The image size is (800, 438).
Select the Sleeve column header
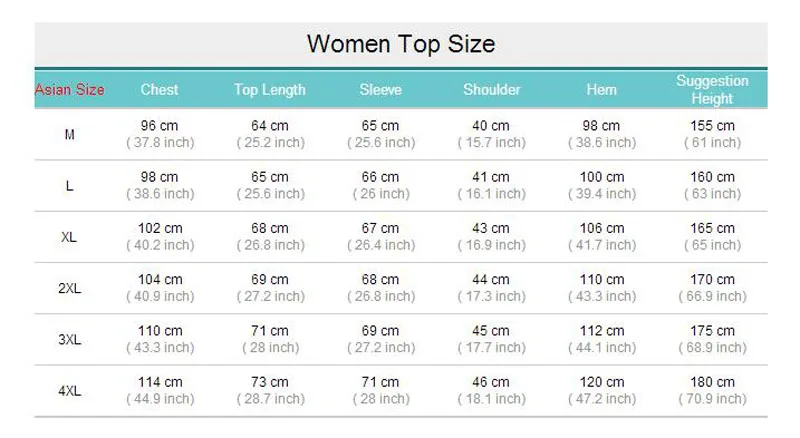381,90
